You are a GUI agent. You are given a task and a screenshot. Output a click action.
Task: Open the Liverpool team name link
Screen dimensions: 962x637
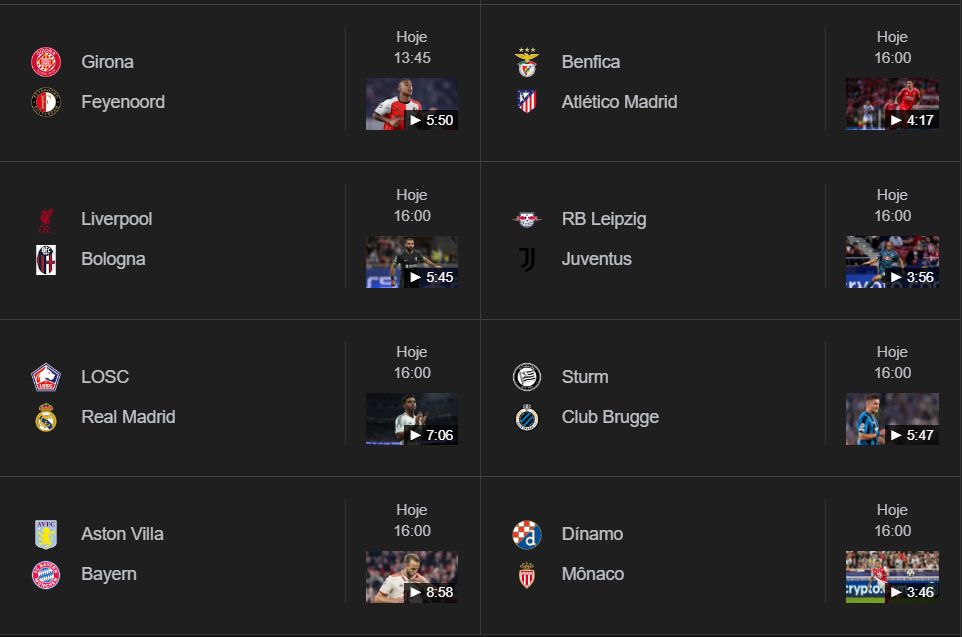[x=117, y=219]
